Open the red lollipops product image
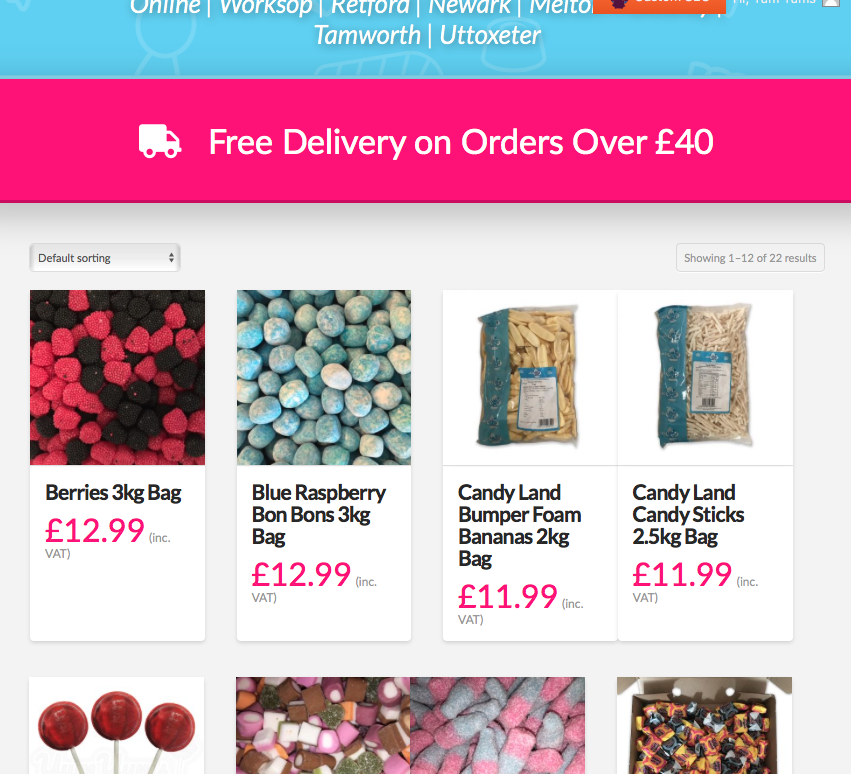The image size is (851, 774). tap(117, 725)
